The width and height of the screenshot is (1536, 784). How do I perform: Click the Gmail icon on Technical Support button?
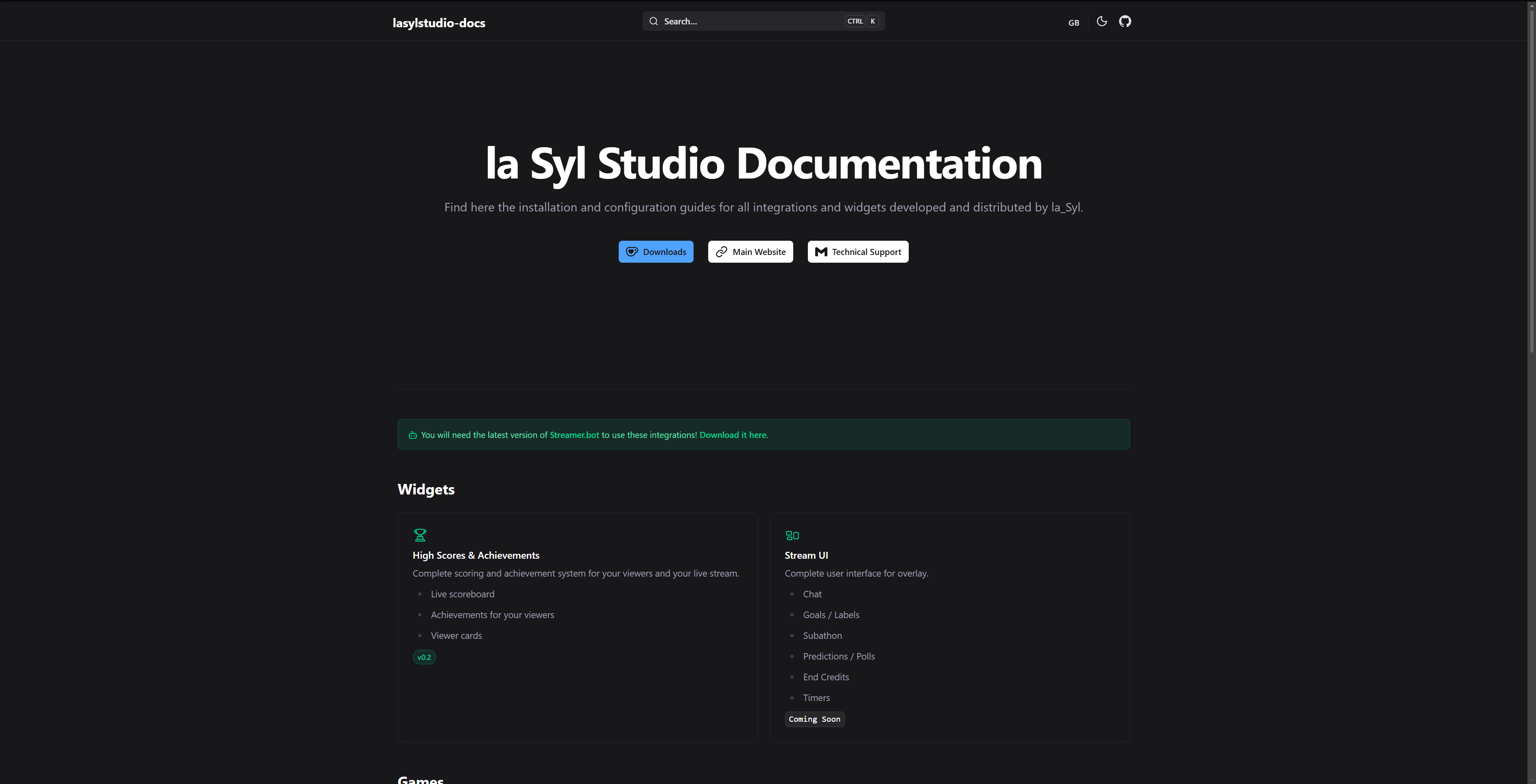tap(820, 251)
